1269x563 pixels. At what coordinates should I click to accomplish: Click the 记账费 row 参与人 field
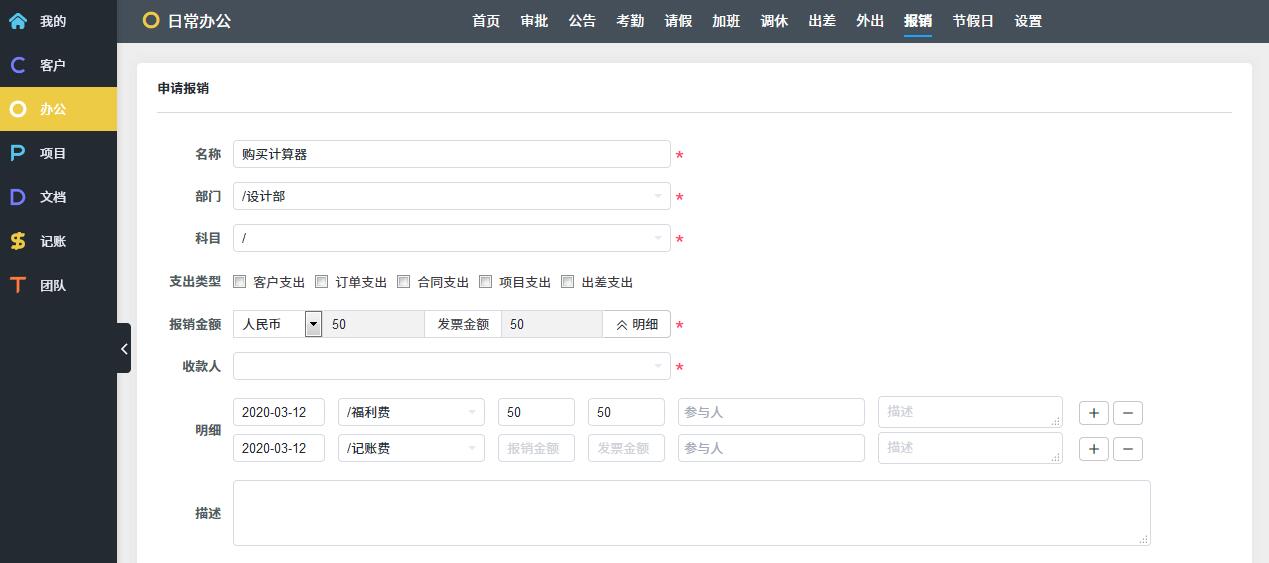click(771, 448)
